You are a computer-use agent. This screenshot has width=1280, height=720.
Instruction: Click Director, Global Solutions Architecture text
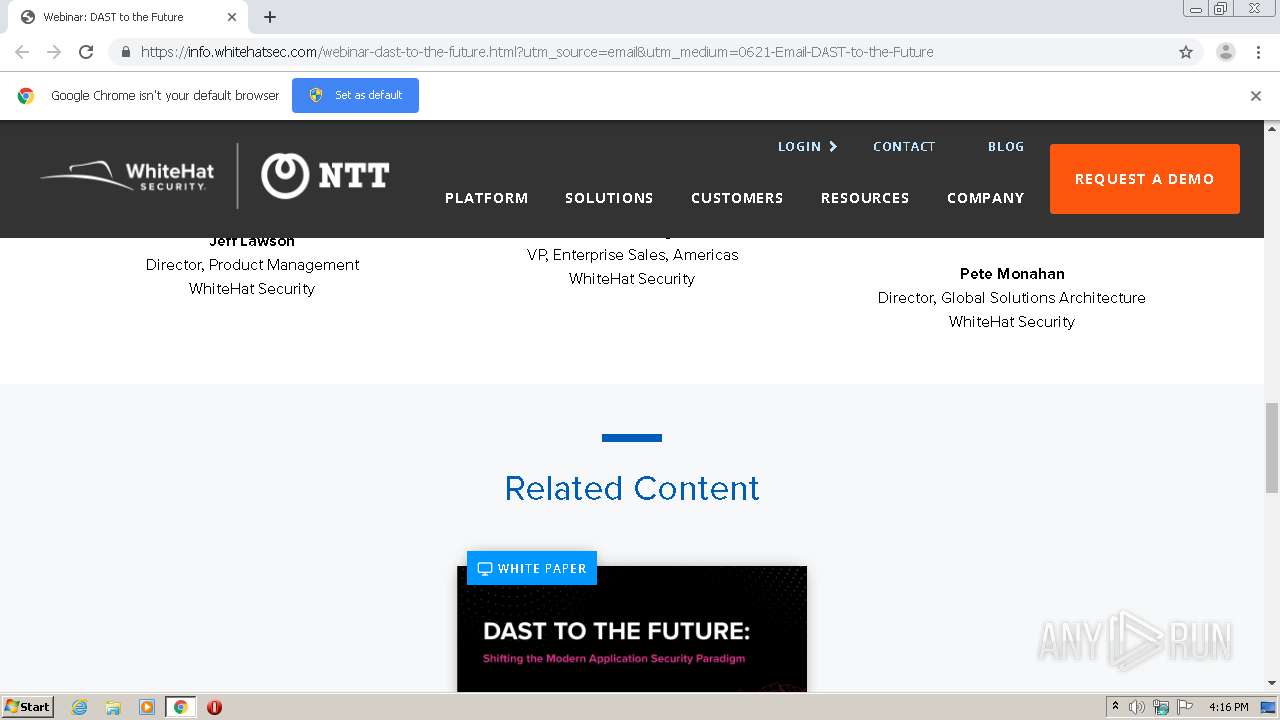[1012, 297]
